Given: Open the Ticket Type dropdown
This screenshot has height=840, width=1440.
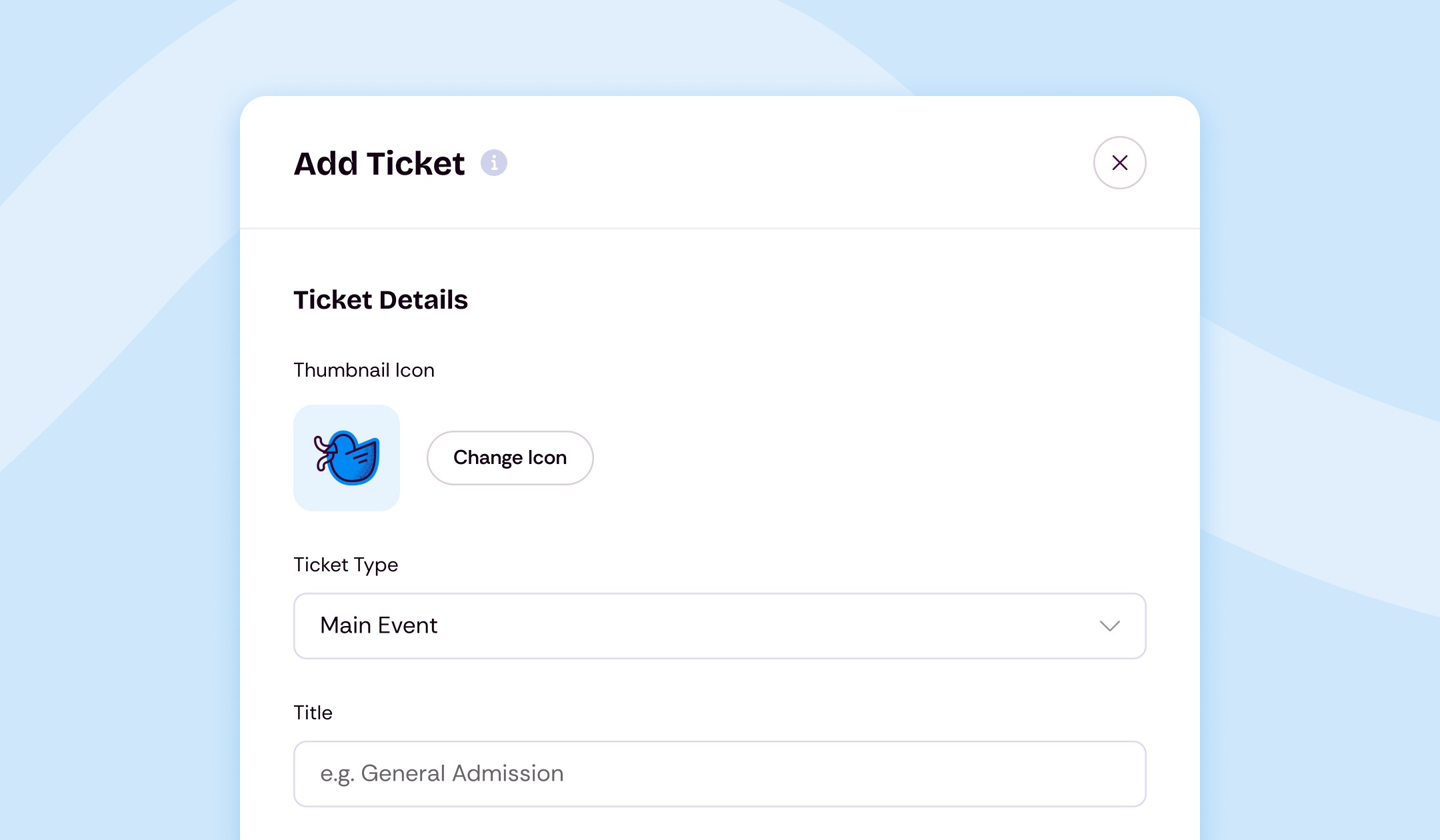Looking at the screenshot, I should coord(719,626).
